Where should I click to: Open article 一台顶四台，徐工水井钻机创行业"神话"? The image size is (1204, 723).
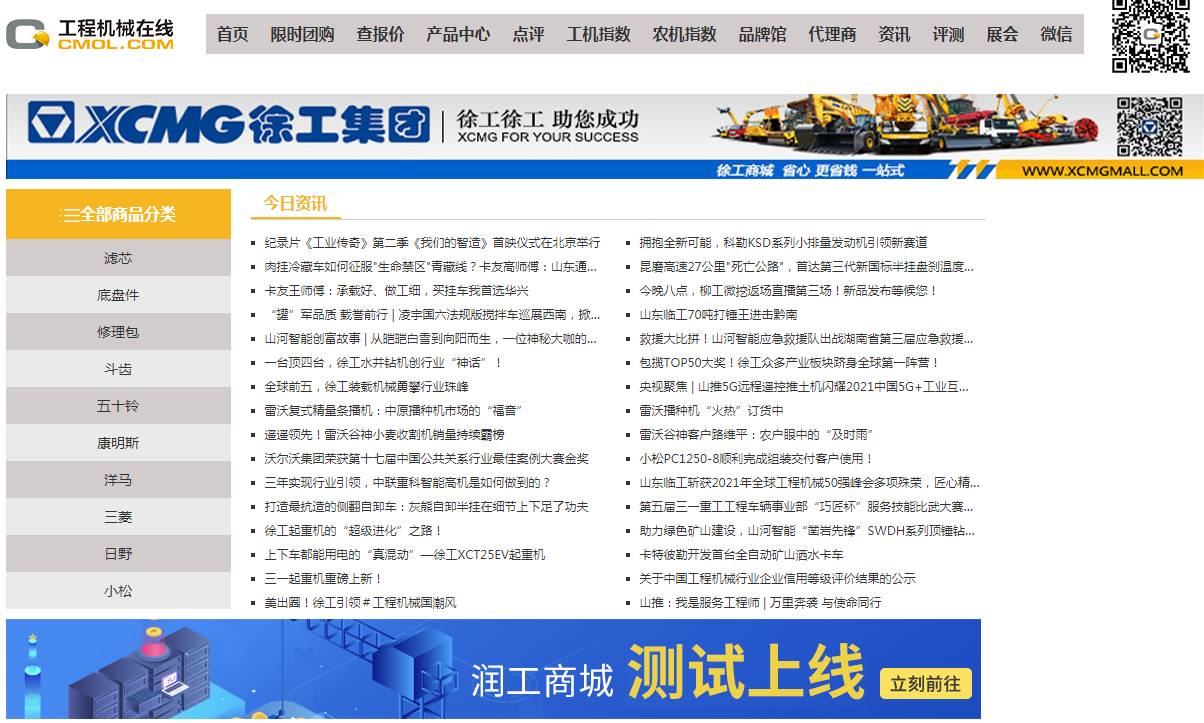(384, 363)
